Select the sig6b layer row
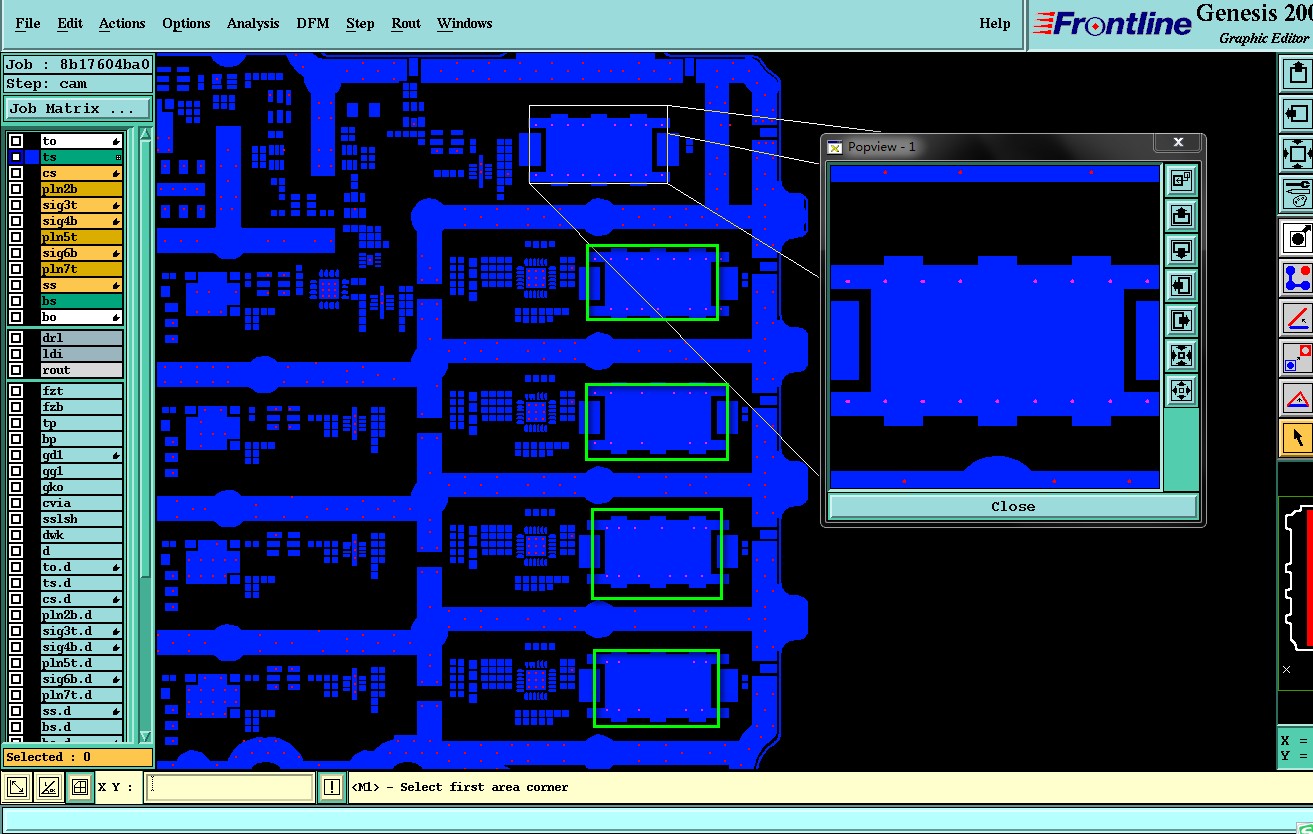Screen dimensions: 1313x834 pos(81,253)
